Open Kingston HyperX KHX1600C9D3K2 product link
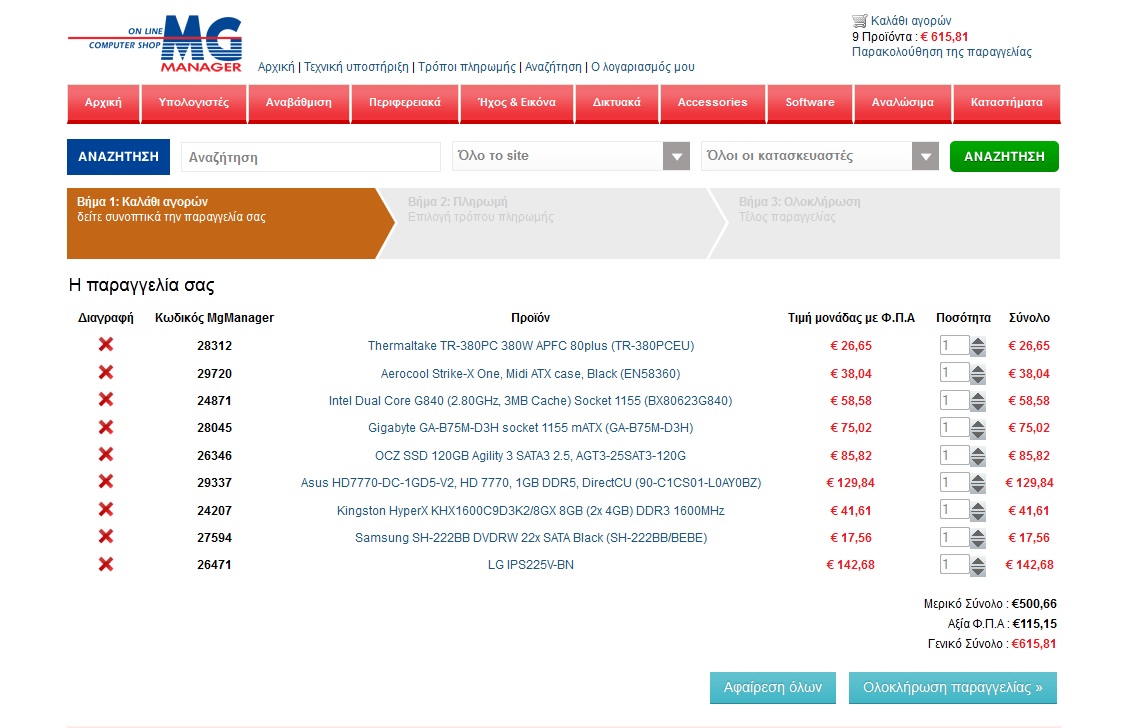 point(531,511)
